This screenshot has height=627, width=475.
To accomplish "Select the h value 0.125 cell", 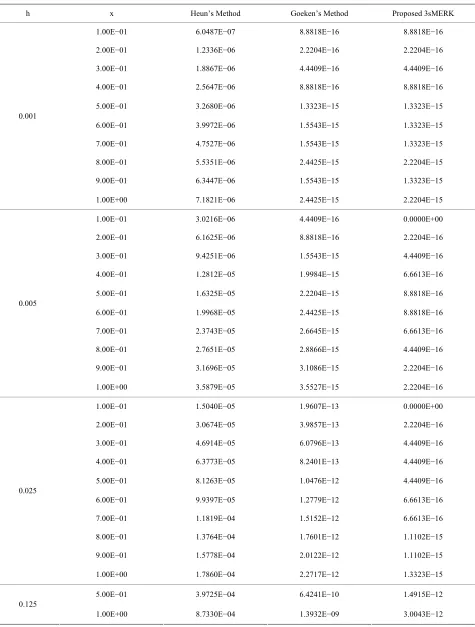I will [28, 604].
